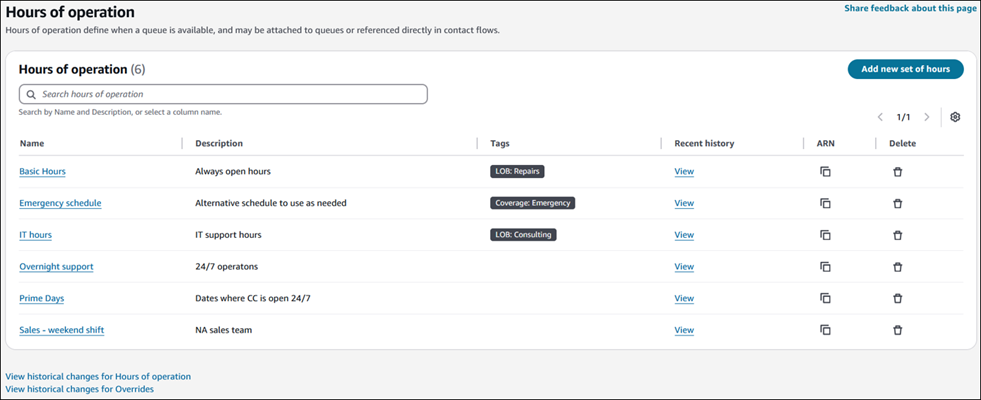The height and width of the screenshot is (400, 981).
Task: View recent history for Prime Days
Action: click(x=684, y=298)
